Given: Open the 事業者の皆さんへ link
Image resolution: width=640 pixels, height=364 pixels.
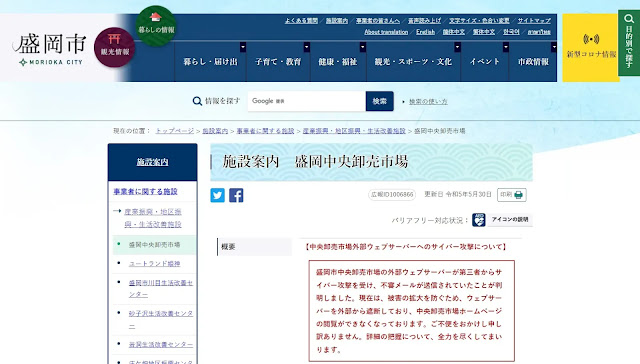Looking at the screenshot, I should point(378,20).
